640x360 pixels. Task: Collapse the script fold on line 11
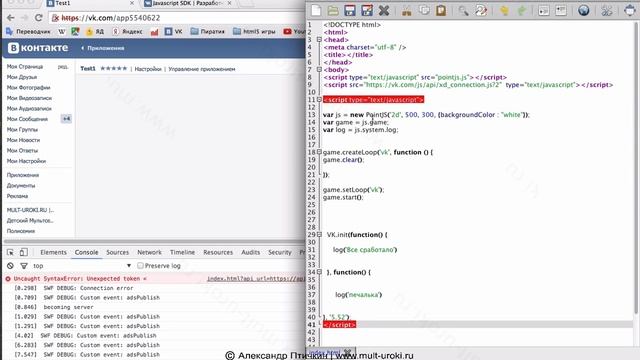319,100
